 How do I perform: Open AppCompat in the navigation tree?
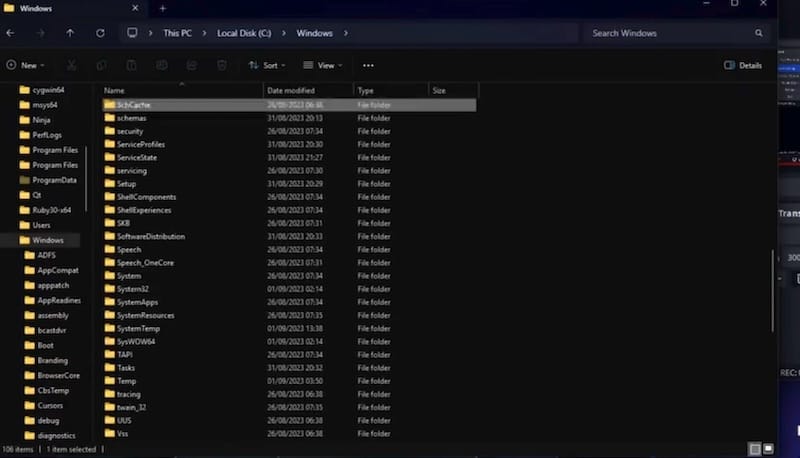[52, 270]
